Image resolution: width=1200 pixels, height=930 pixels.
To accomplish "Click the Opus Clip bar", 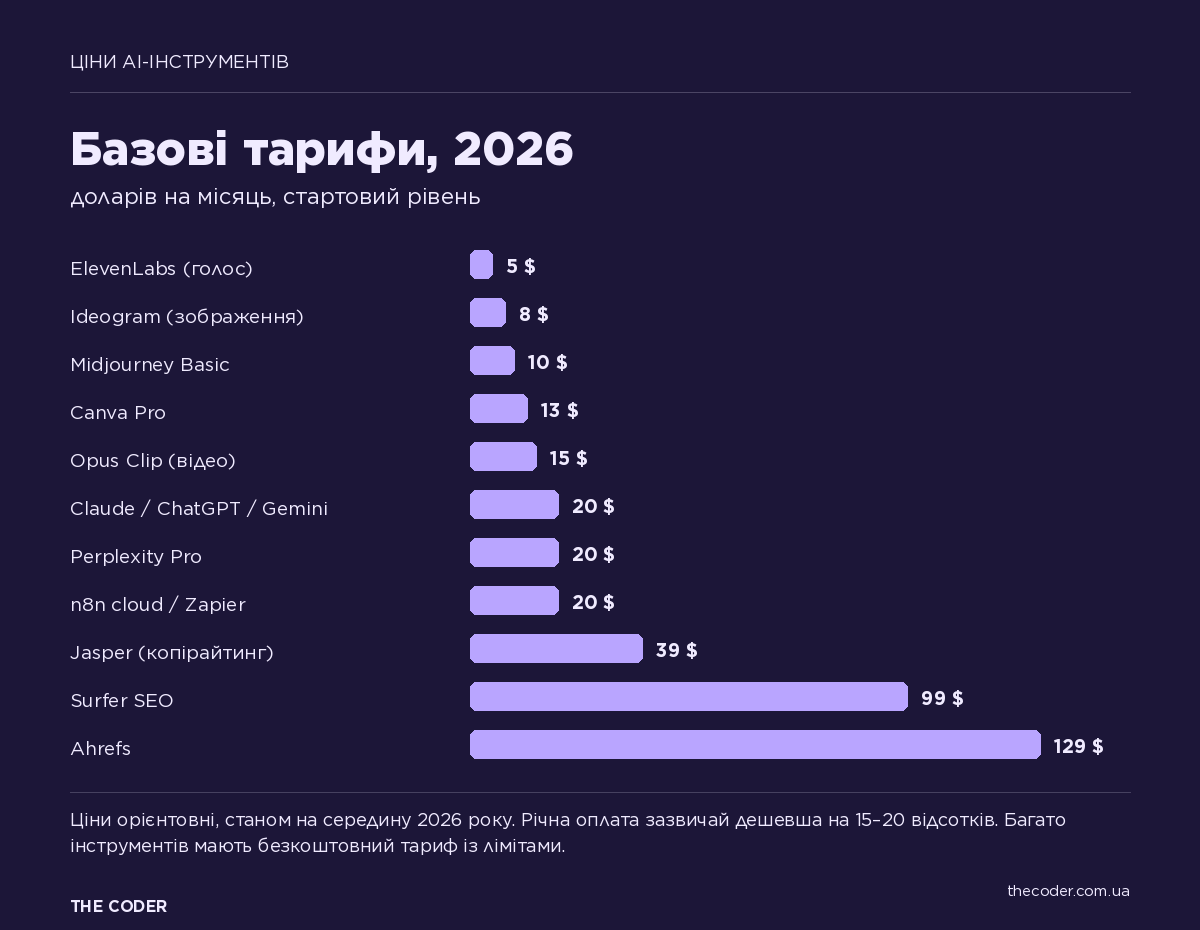I will coord(503,457).
